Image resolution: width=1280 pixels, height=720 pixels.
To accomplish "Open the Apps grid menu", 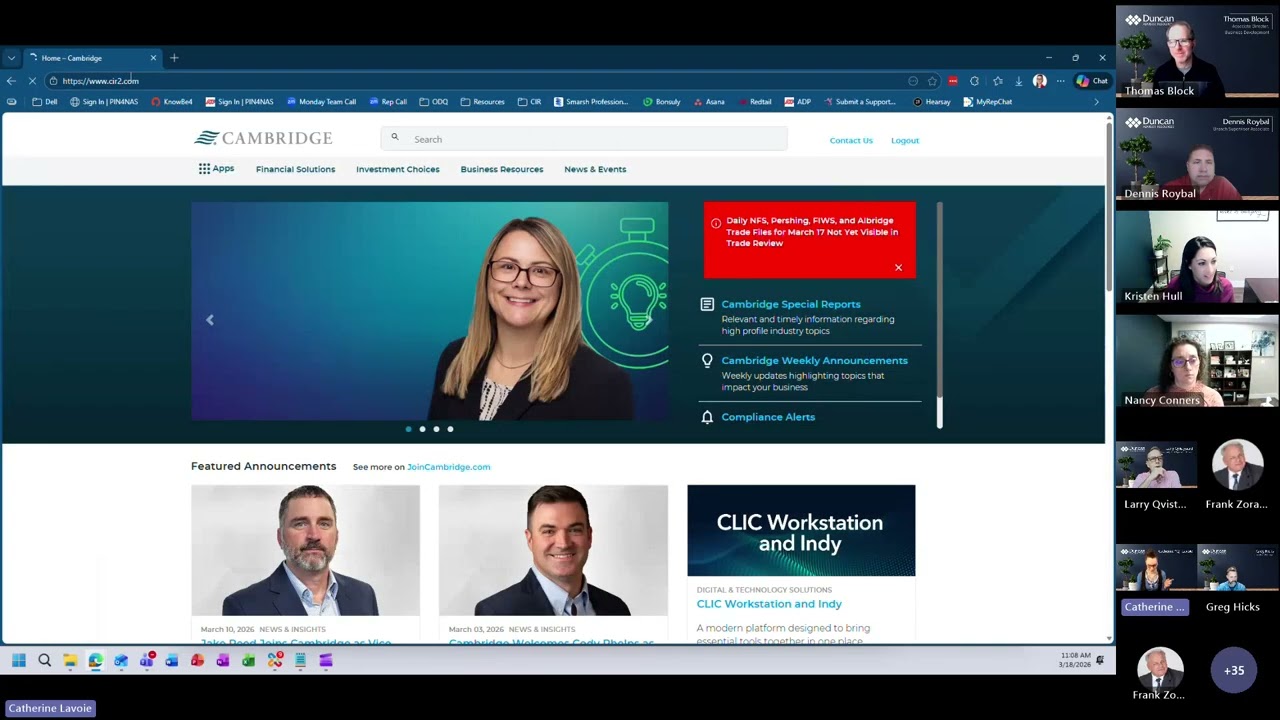I will tap(216, 169).
